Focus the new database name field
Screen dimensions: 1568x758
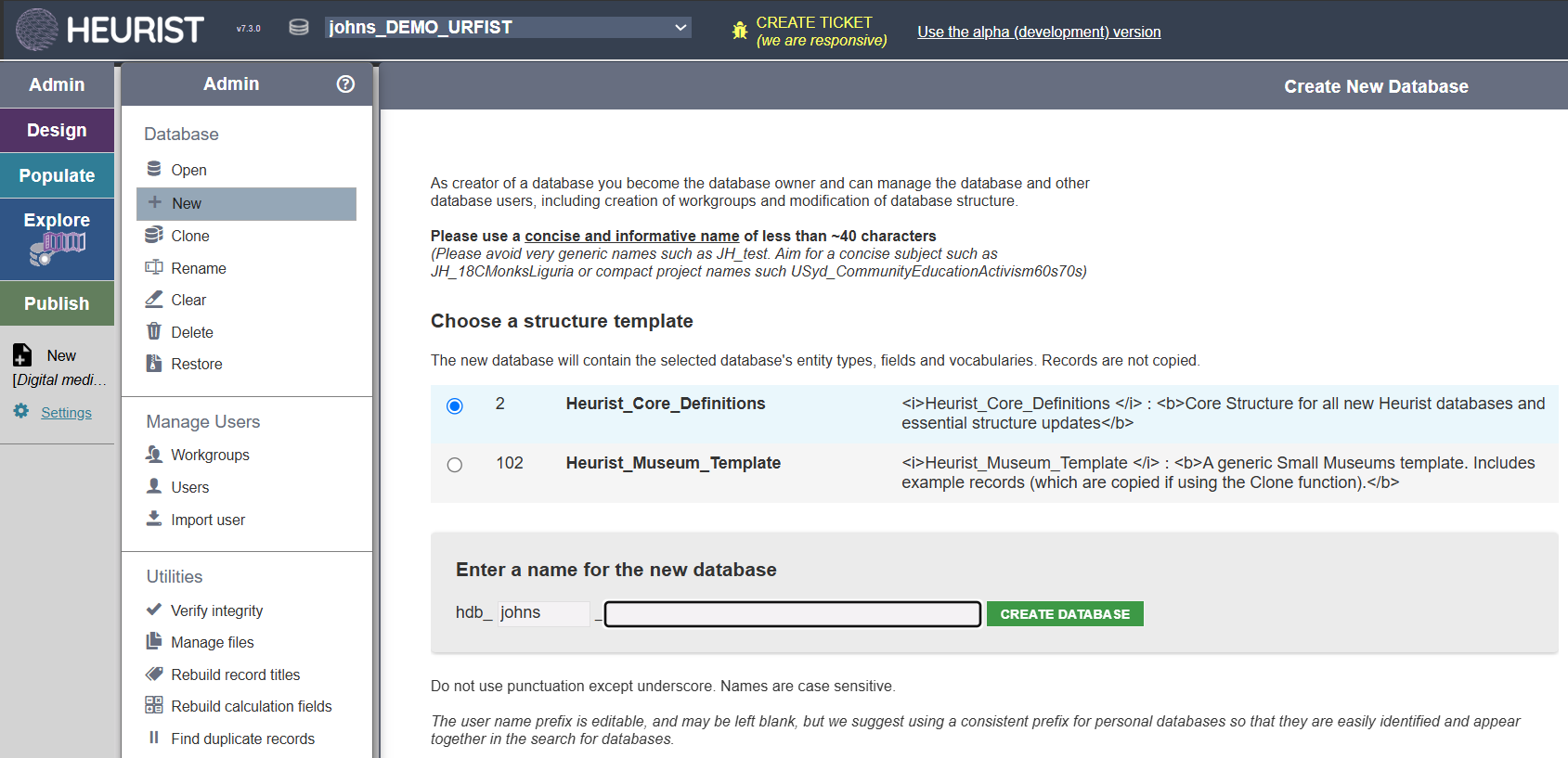coord(793,614)
